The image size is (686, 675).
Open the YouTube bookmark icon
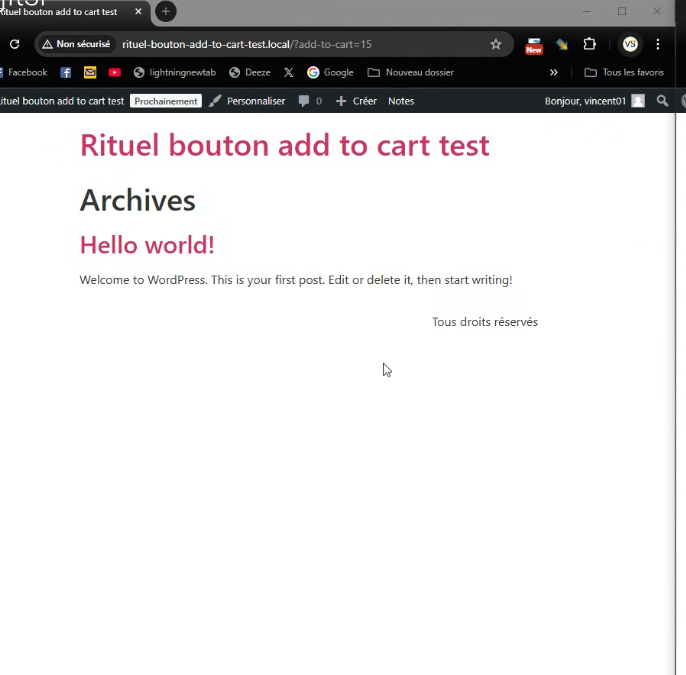click(x=115, y=73)
